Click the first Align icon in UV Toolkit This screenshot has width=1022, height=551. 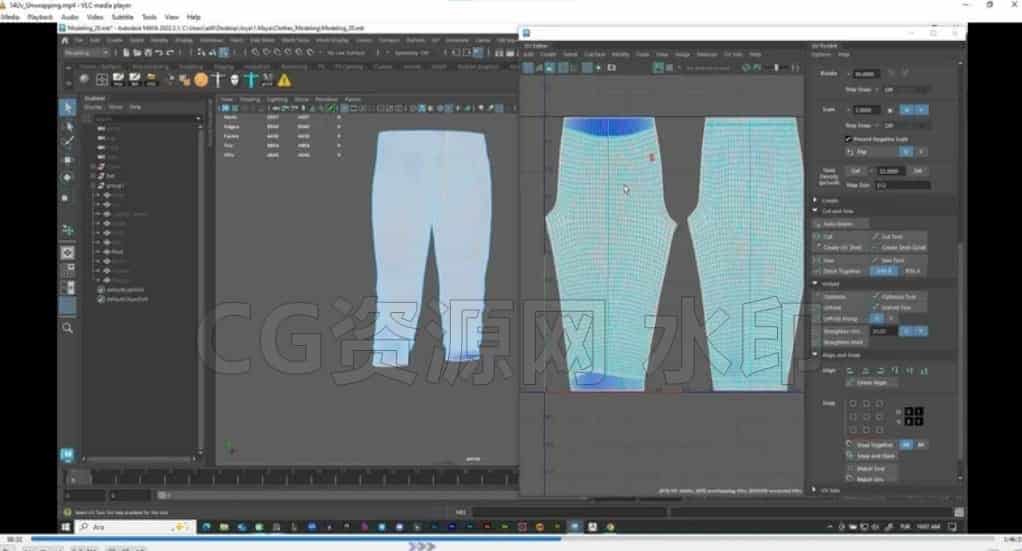coord(850,371)
